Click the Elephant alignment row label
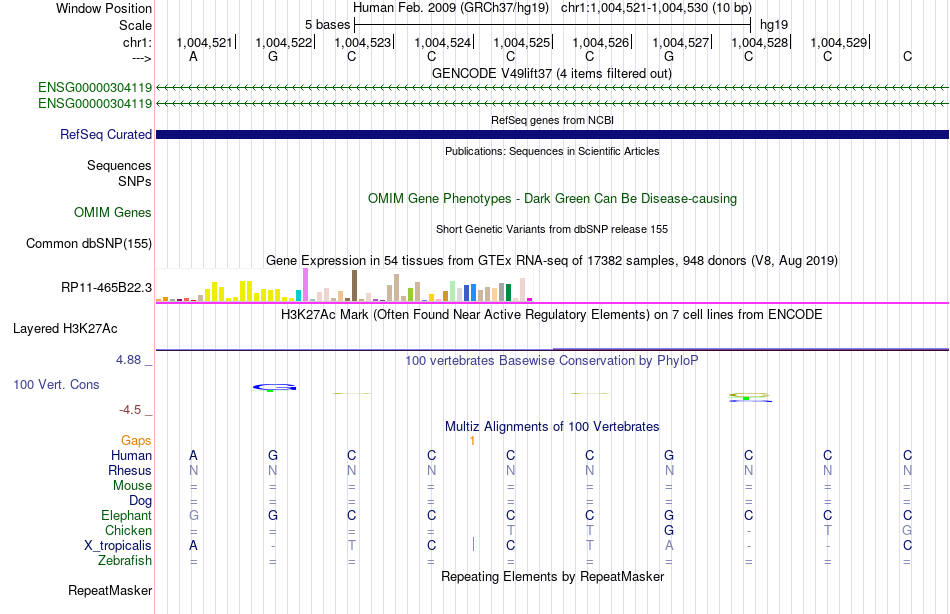The height and width of the screenshot is (614, 950). point(126,515)
